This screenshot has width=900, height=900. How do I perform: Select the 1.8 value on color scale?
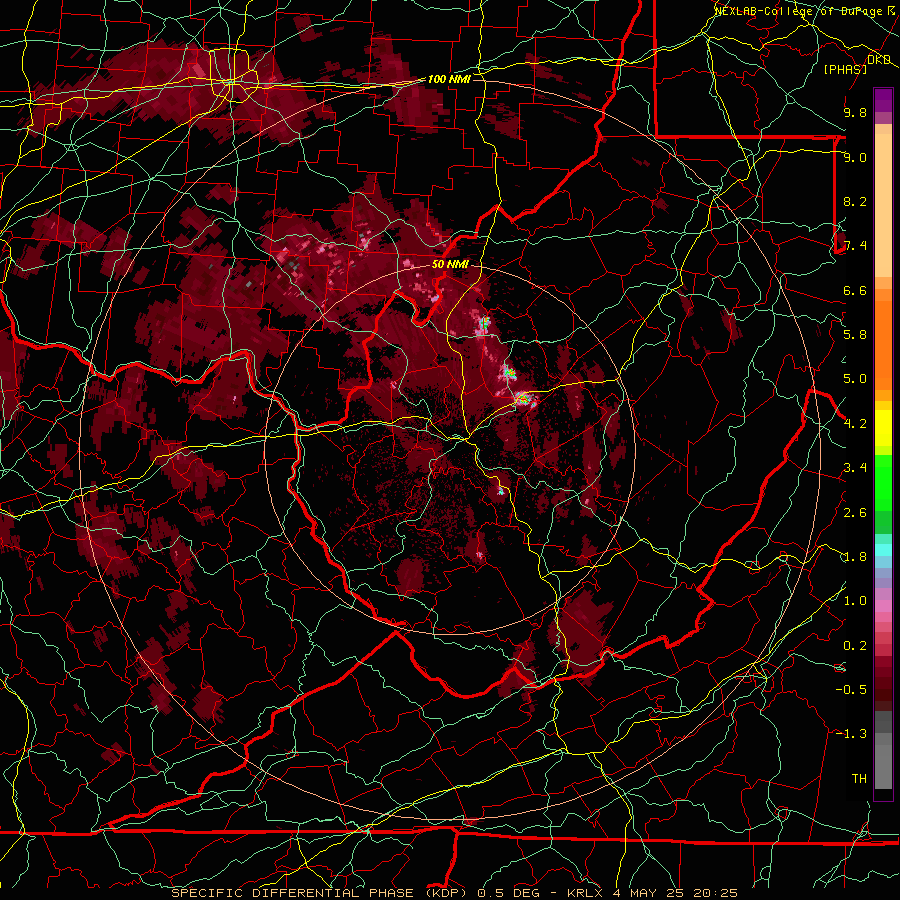tap(855, 557)
